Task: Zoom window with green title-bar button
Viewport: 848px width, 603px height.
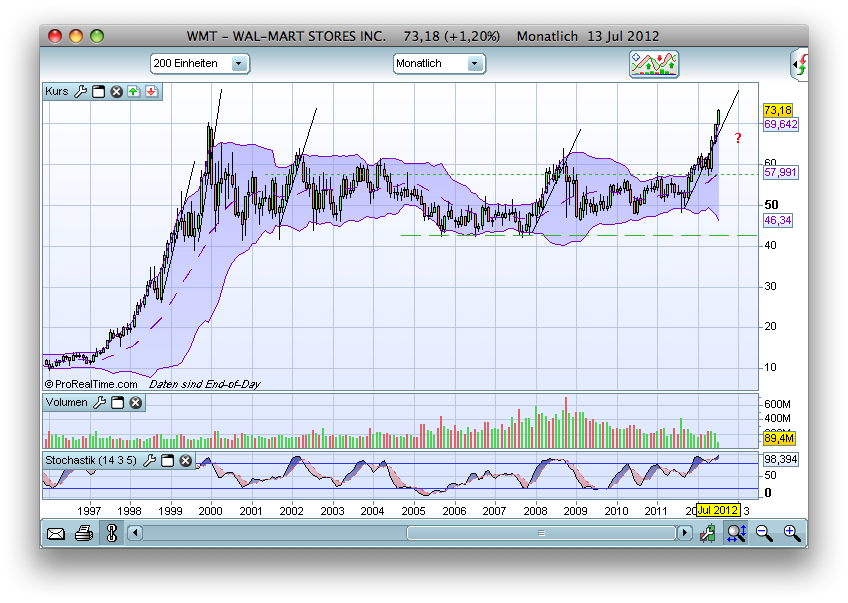Action: coord(97,36)
